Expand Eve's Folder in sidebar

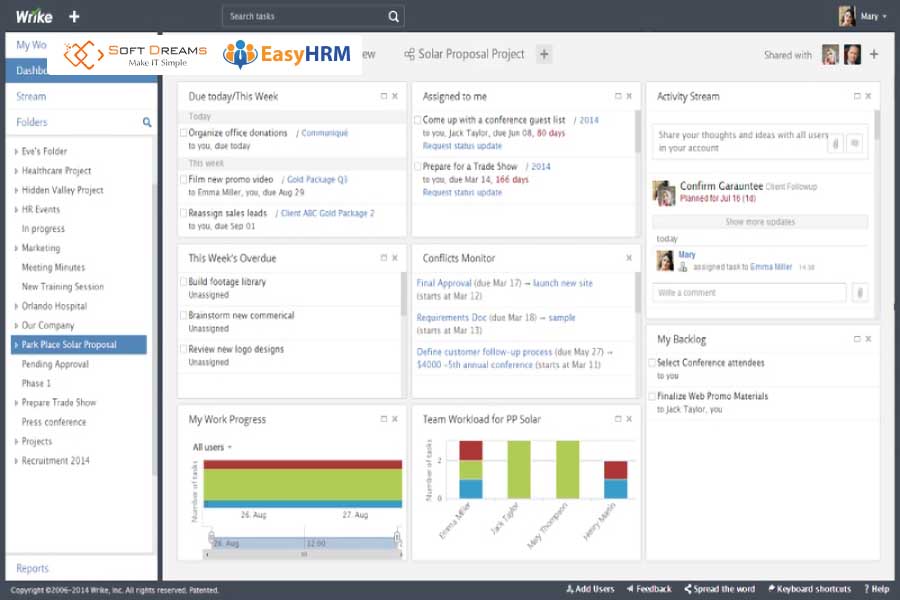coord(16,152)
